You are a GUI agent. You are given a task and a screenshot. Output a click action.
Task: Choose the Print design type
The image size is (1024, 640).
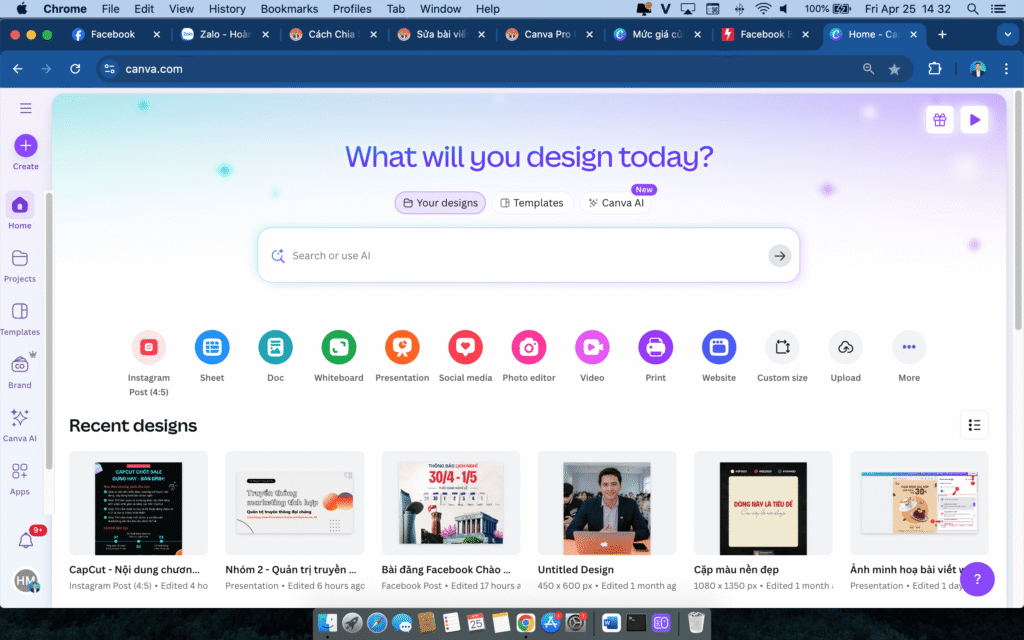point(655,347)
